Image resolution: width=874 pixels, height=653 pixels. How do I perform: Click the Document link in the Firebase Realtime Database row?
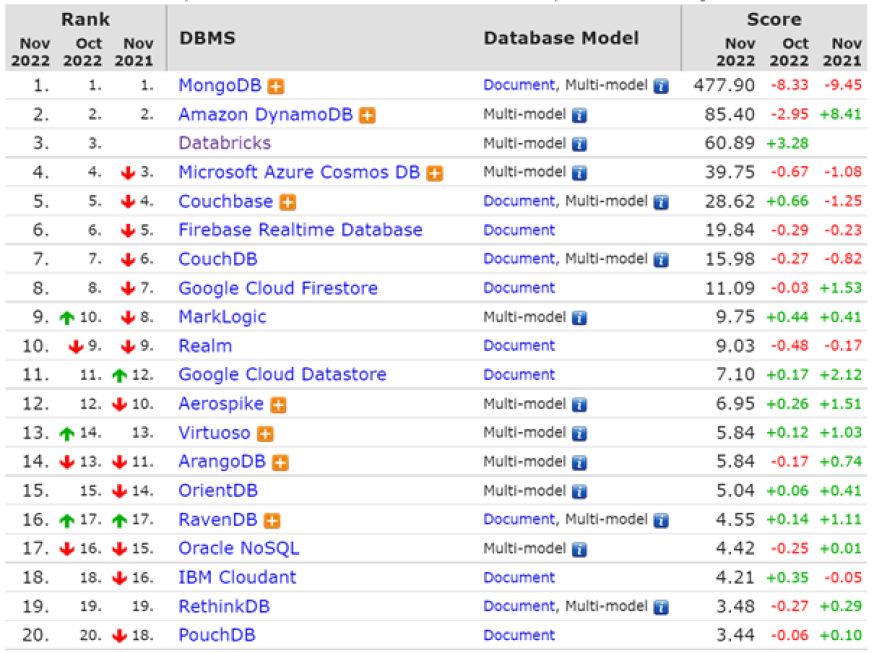point(519,230)
